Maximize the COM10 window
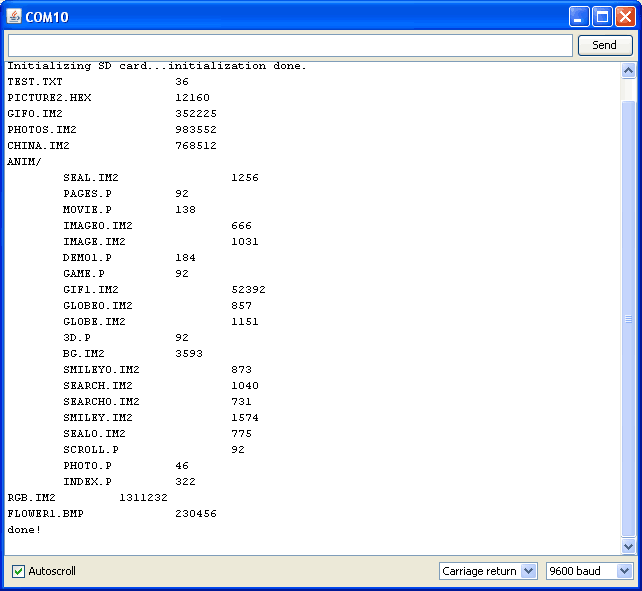Image resolution: width=642 pixels, height=591 pixels. (x=603, y=17)
